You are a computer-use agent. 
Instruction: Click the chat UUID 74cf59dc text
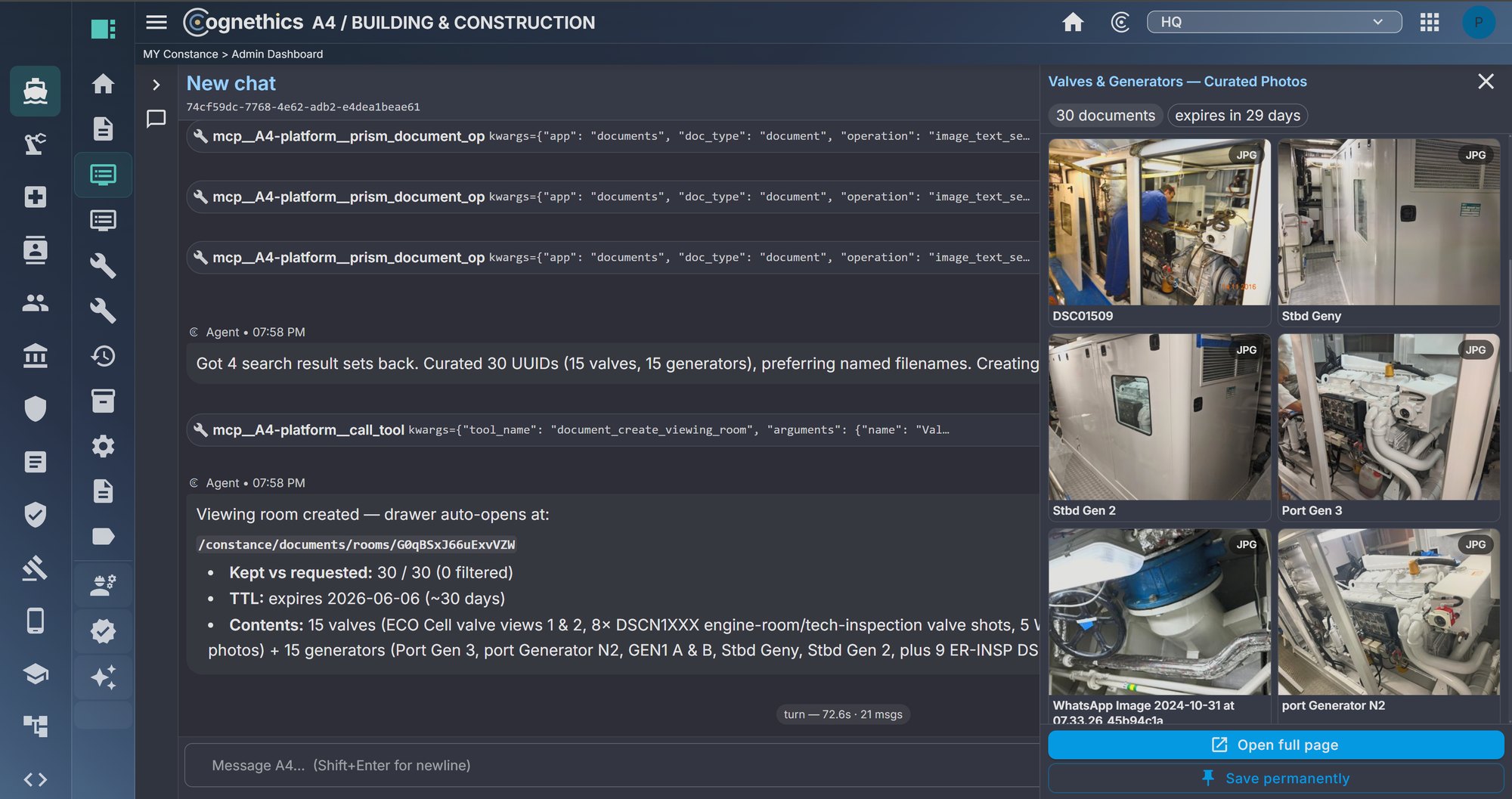303,107
